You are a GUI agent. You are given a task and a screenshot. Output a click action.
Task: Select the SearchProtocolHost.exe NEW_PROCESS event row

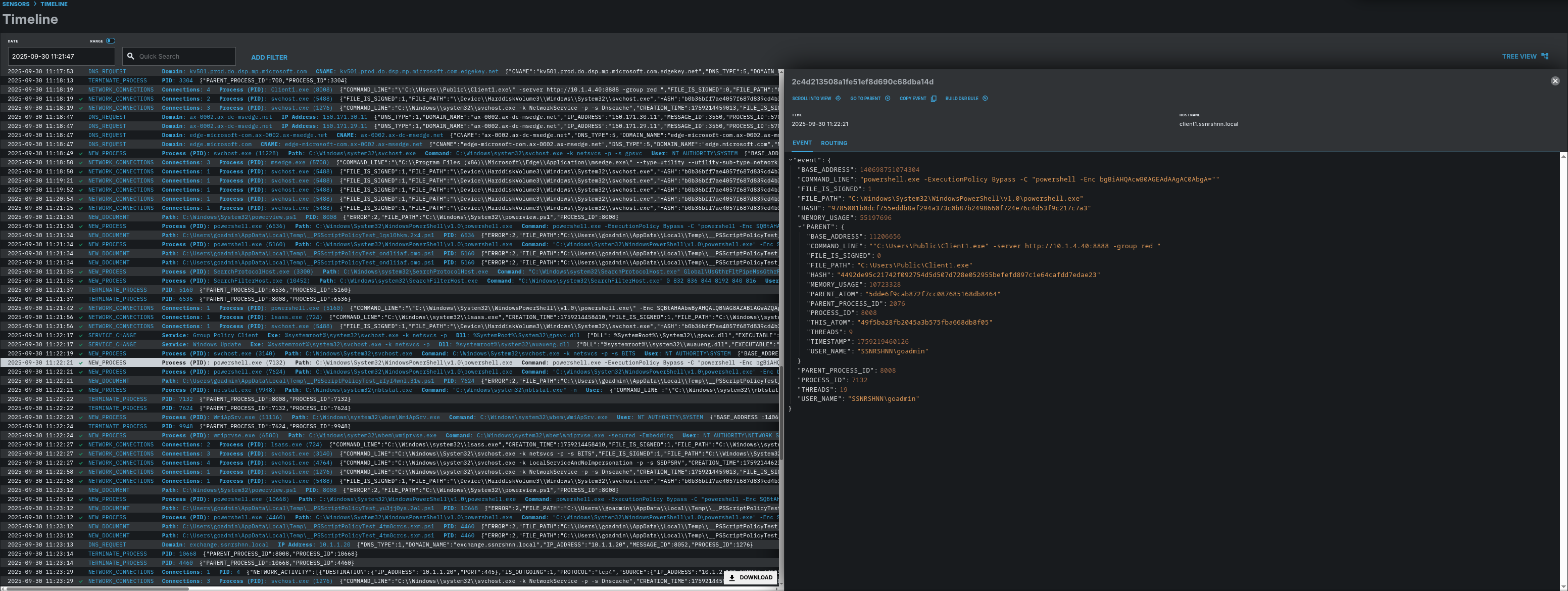click(x=389, y=271)
